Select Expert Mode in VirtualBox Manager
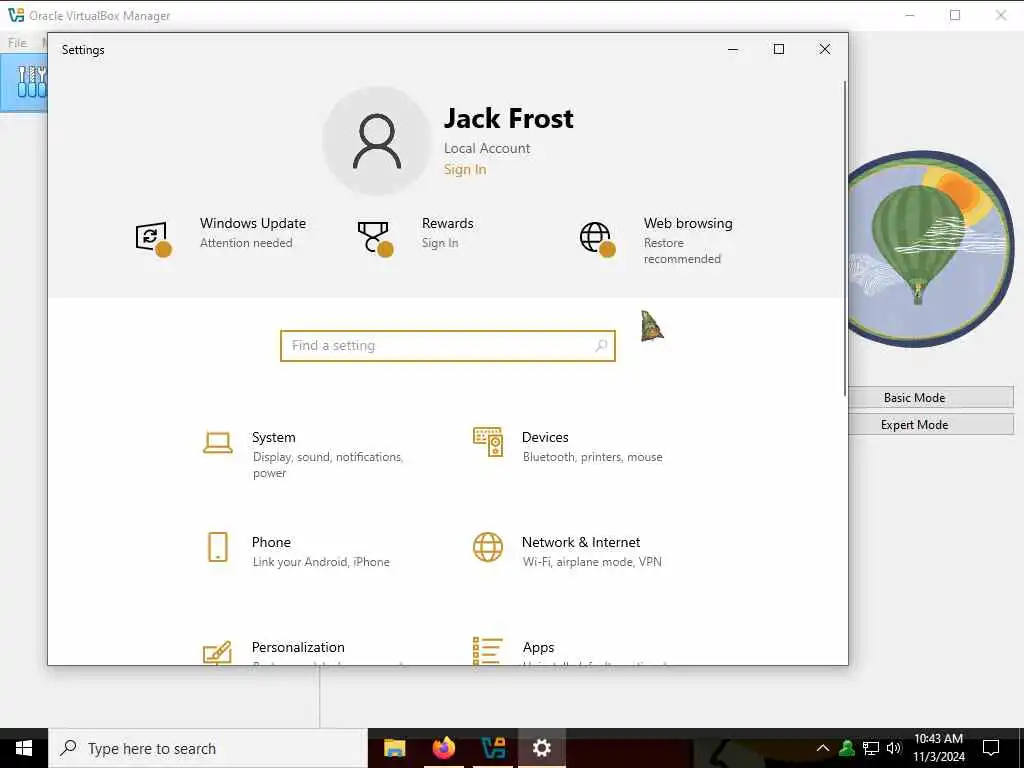This screenshot has width=1024, height=768. [930, 424]
